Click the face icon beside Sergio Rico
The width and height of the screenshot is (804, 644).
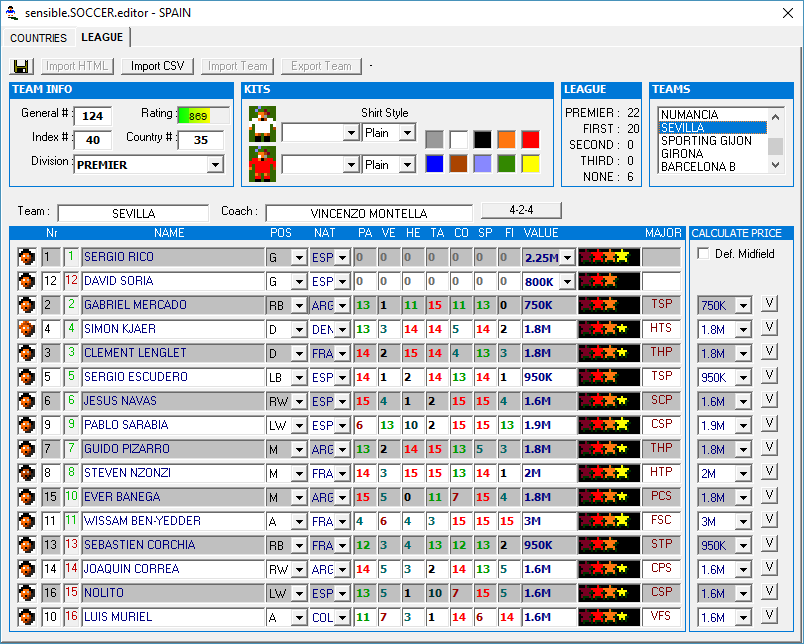[26, 257]
